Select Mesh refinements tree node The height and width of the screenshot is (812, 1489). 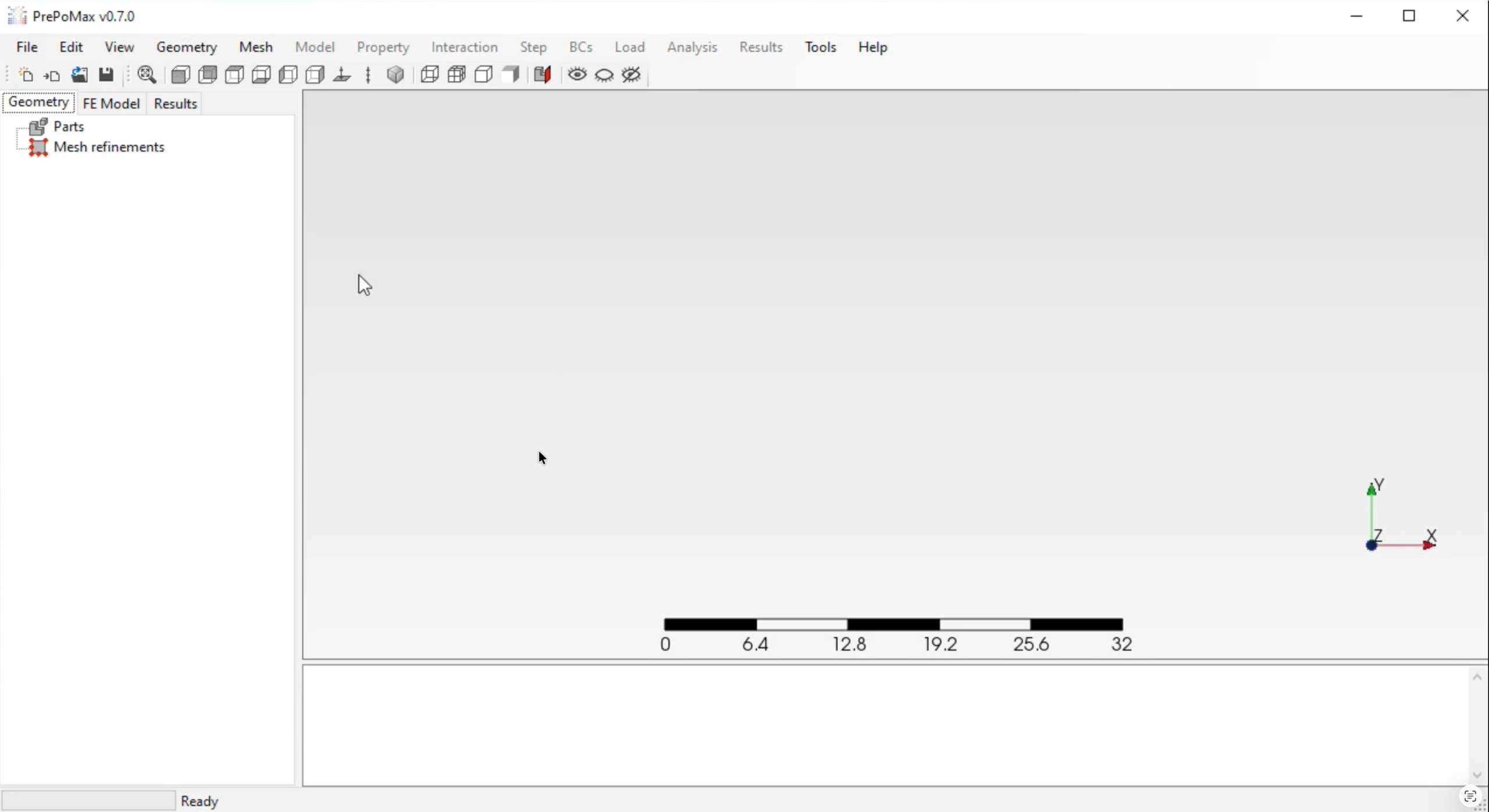[109, 147]
